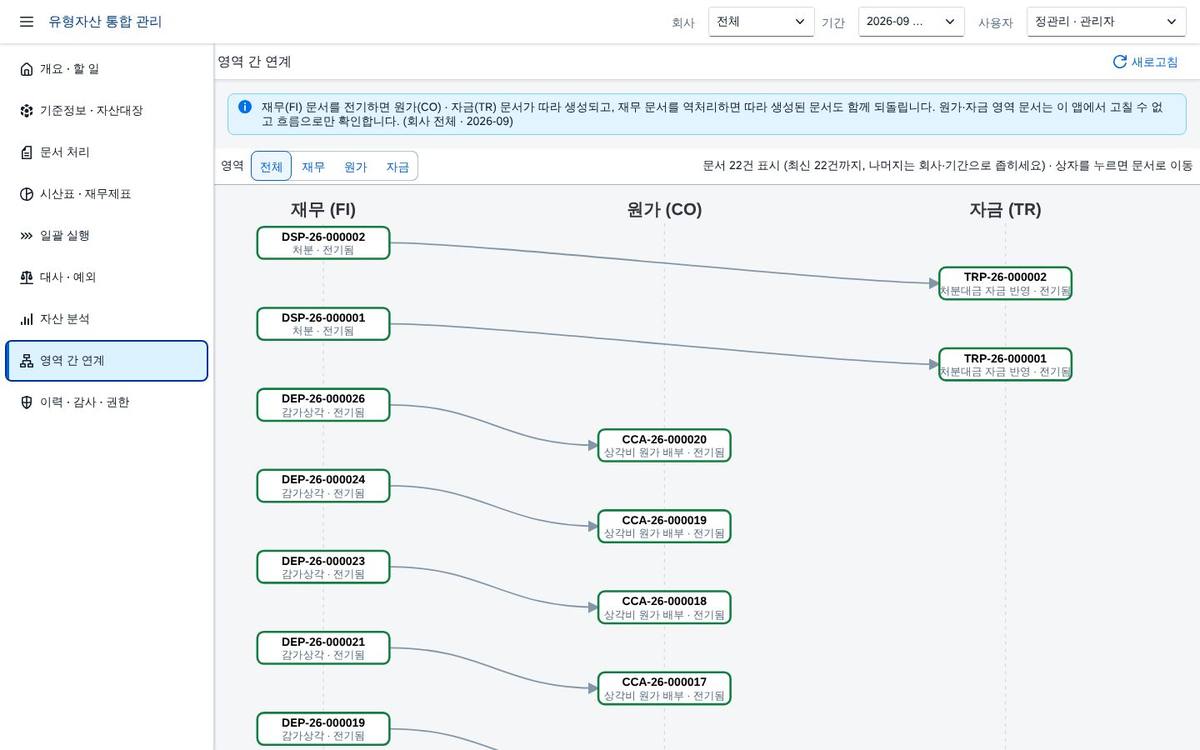This screenshot has height=750, width=1200.
Task: Open document box DSP-26-000001
Action: [323, 324]
